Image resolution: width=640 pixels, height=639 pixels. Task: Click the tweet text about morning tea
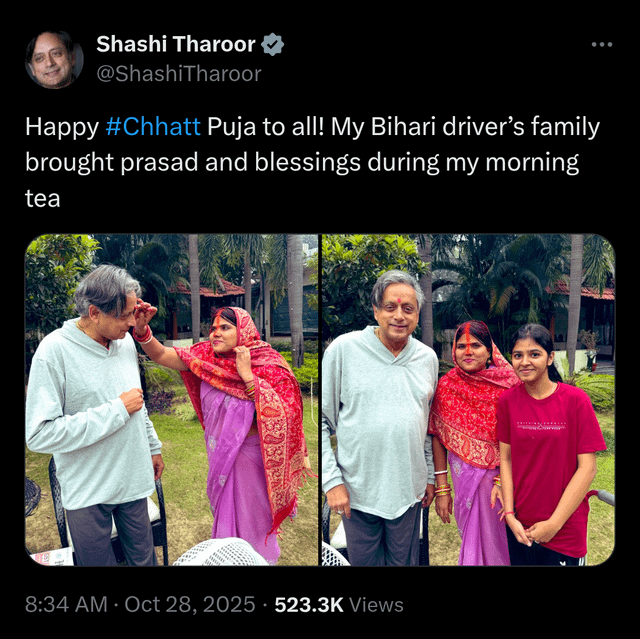[313, 162]
